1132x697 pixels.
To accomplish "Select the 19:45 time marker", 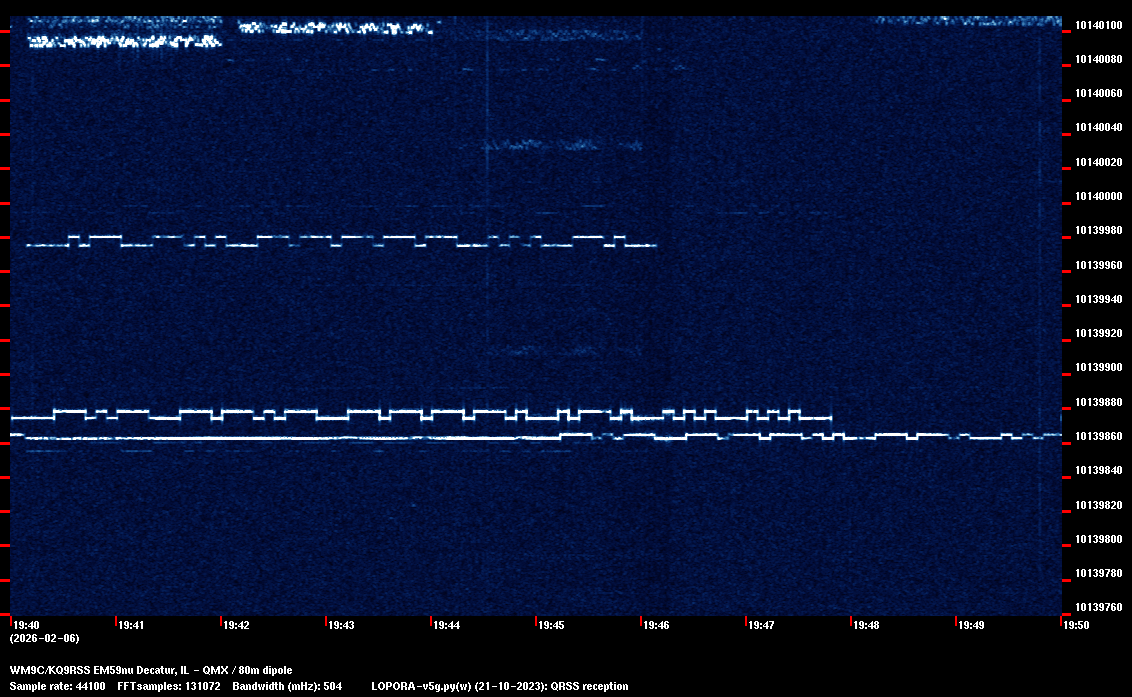I will 551,625.
